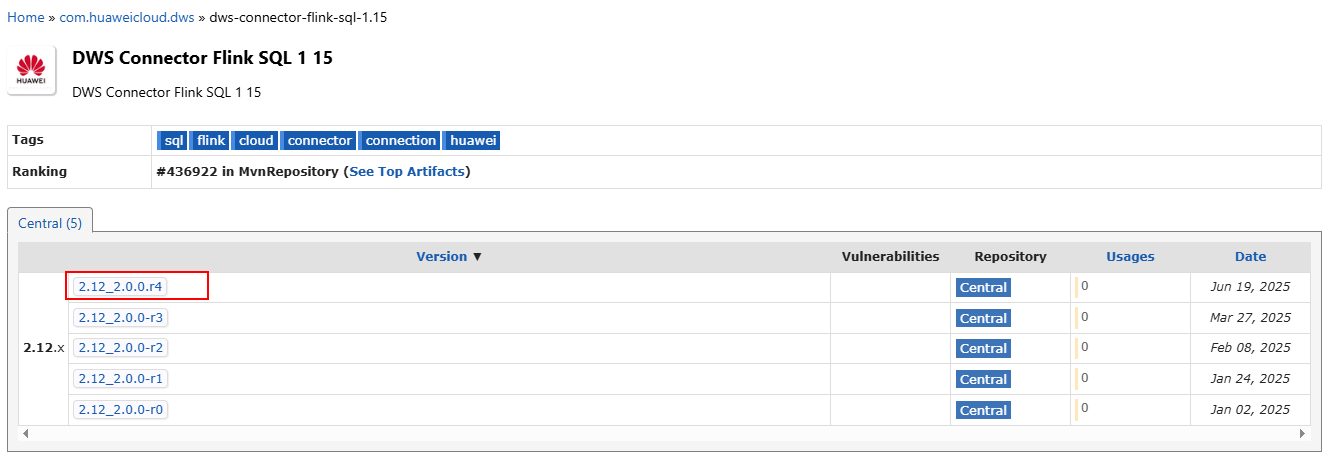The image size is (1325, 458).
Task: Select the connection tag
Action: pyautogui.click(x=401, y=141)
